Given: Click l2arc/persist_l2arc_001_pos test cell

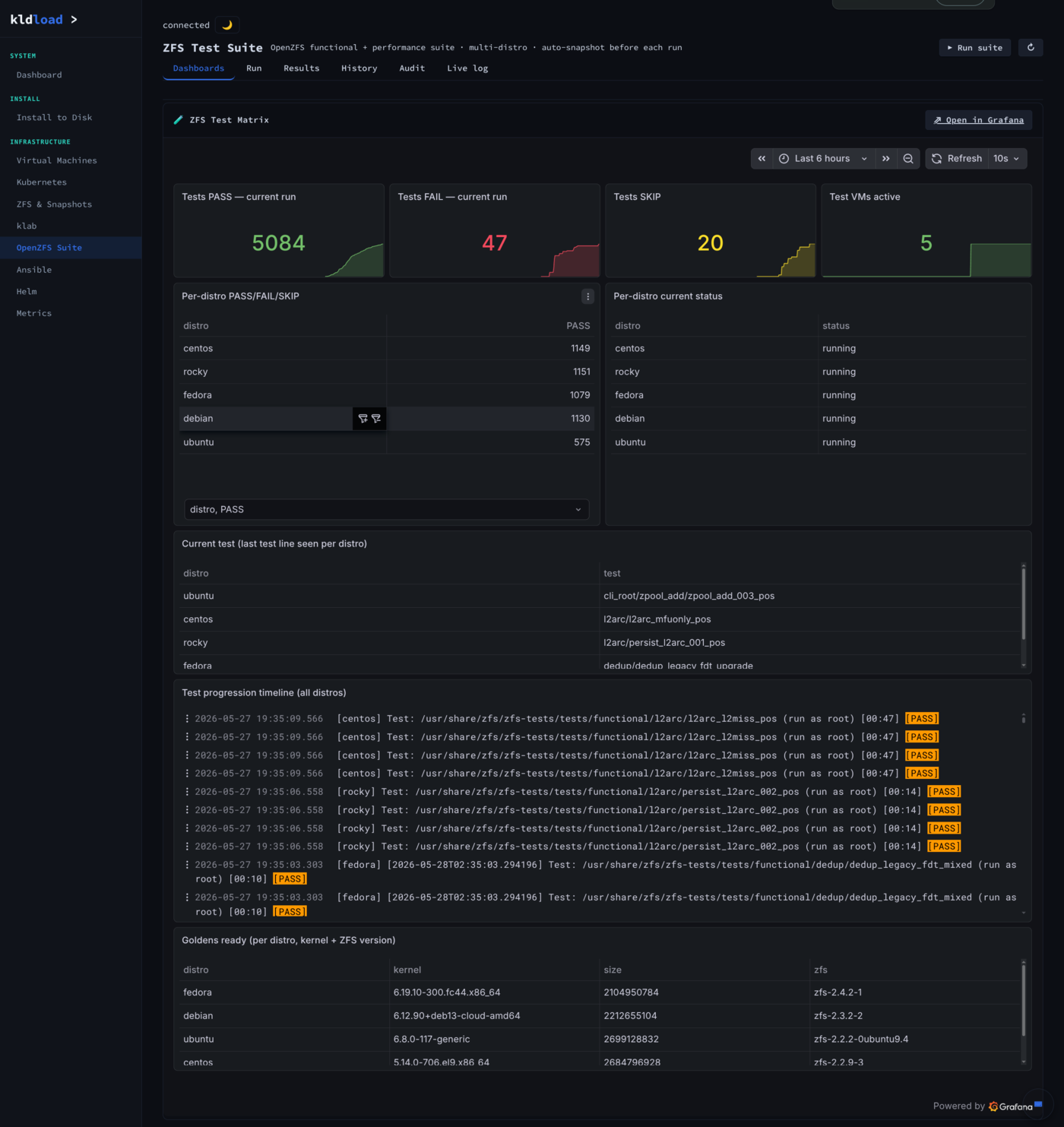Looking at the screenshot, I should click(664, 643).
